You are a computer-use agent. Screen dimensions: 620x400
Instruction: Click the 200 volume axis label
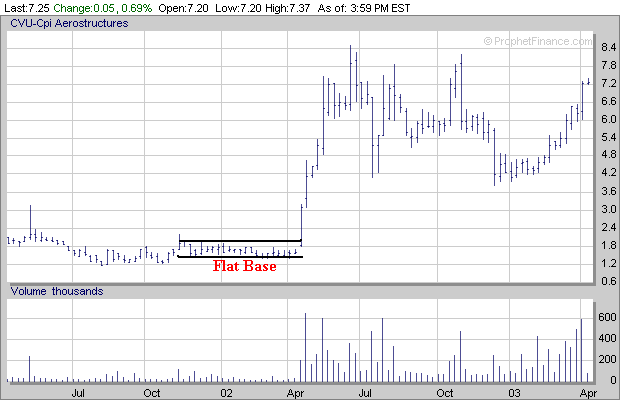[607, 359]
